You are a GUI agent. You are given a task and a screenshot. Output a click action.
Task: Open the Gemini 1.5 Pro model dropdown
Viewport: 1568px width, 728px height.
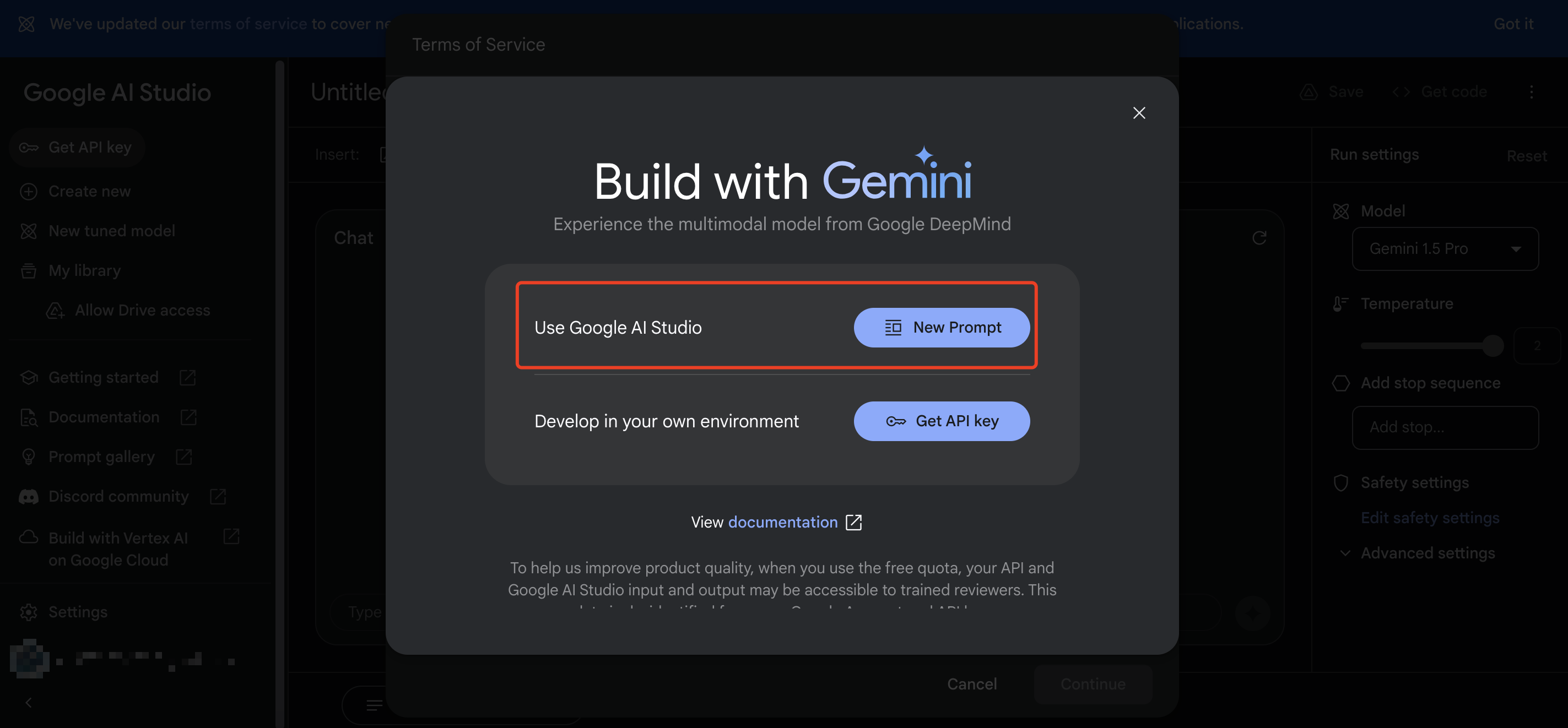1445,249
